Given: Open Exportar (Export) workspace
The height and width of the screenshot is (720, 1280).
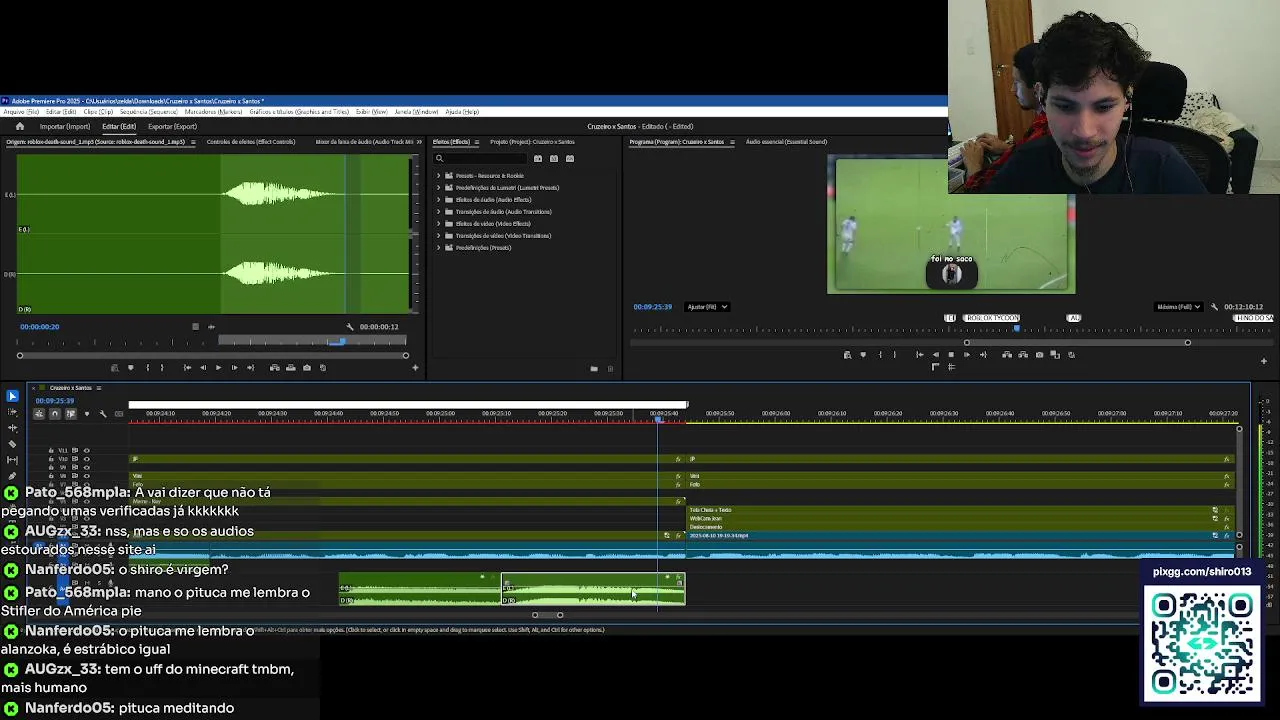Looking at the screenshot, I should click(x=172, y=126).
